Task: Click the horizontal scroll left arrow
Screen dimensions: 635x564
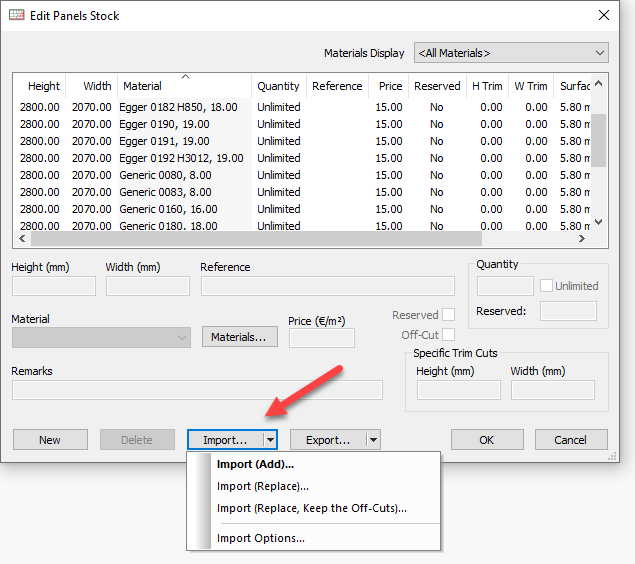Action: pos(22,239)
